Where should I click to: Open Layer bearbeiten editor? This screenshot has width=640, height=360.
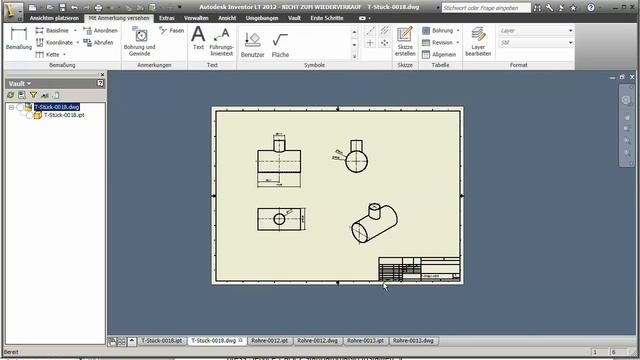[x=478, y=41]
